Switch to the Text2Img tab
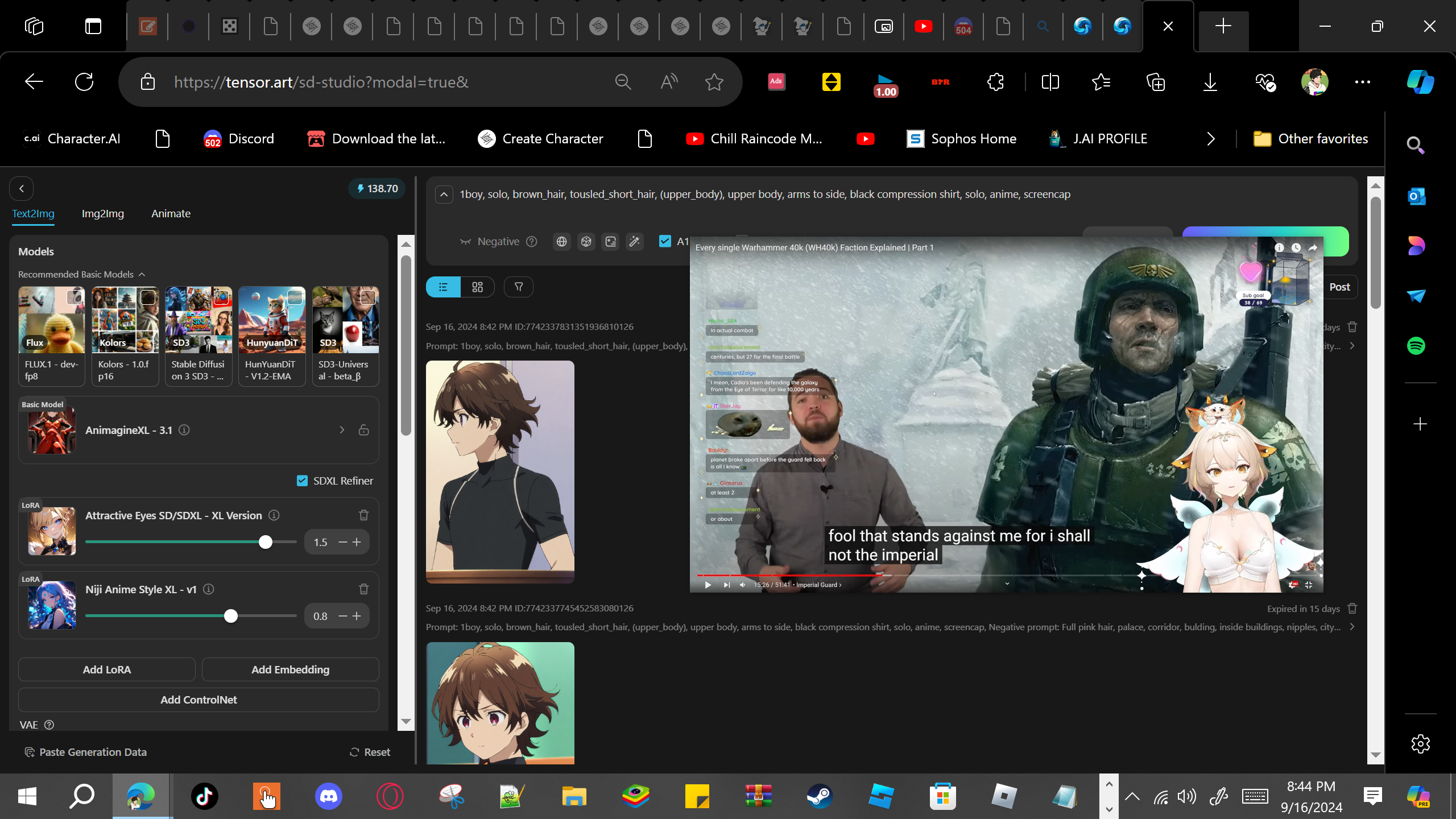1456x819 pixels. pyautogui.click(x=34, y=214)
